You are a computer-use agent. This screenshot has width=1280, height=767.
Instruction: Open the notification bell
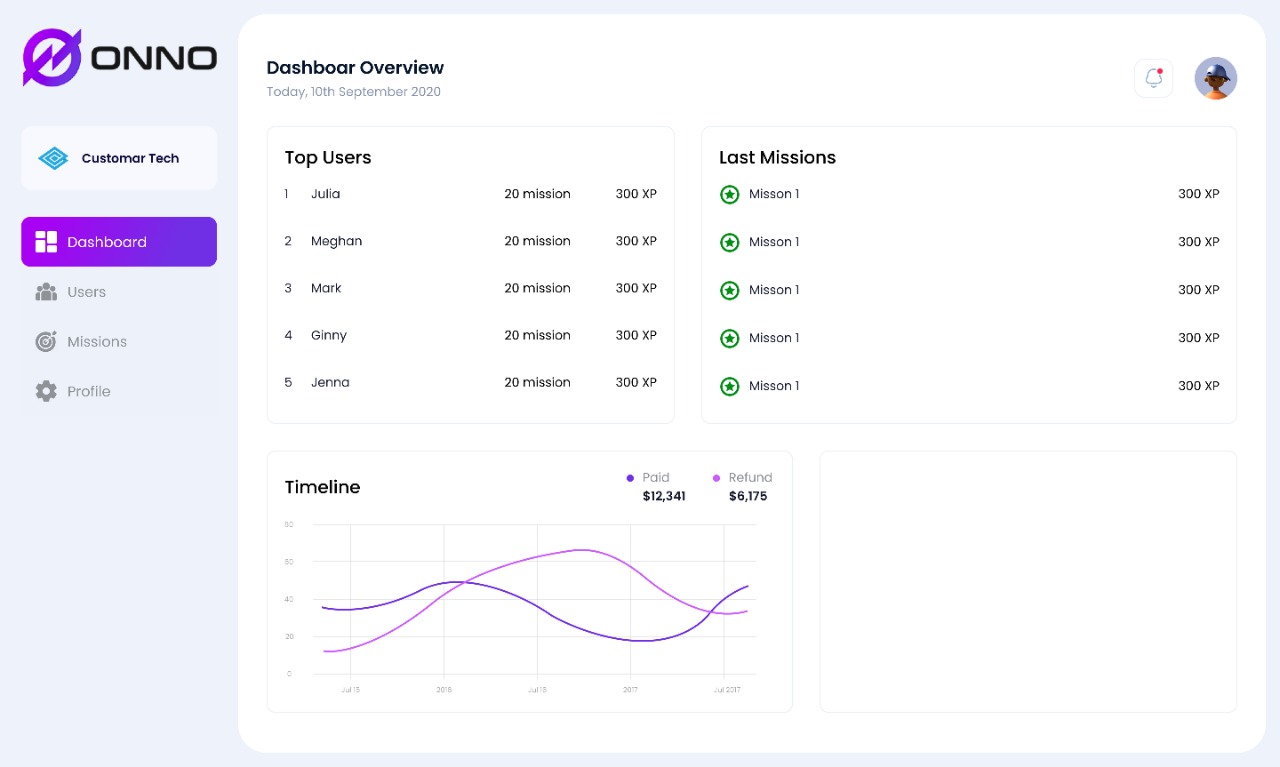tap(1153, 78)
